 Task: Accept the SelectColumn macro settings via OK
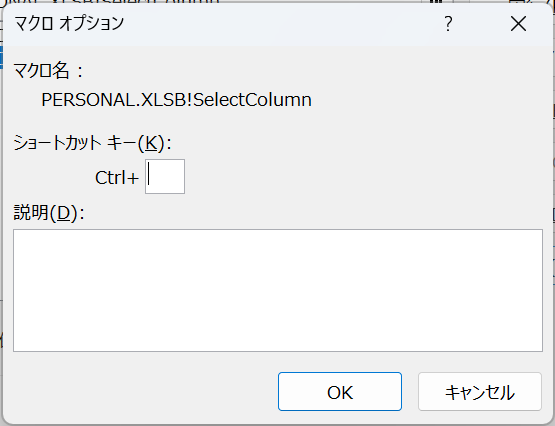[340, 392]
